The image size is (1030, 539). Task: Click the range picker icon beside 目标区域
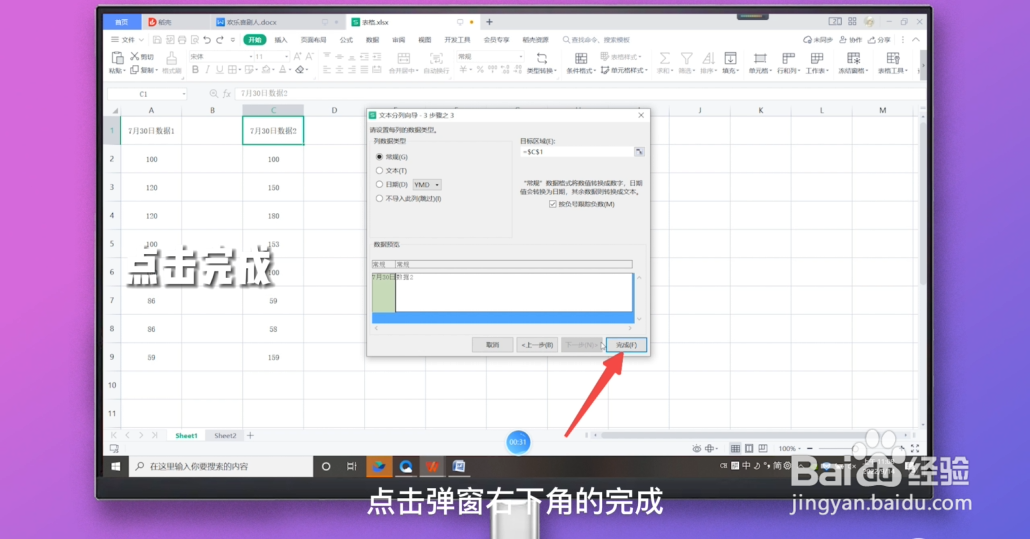(x=639, y=152)
